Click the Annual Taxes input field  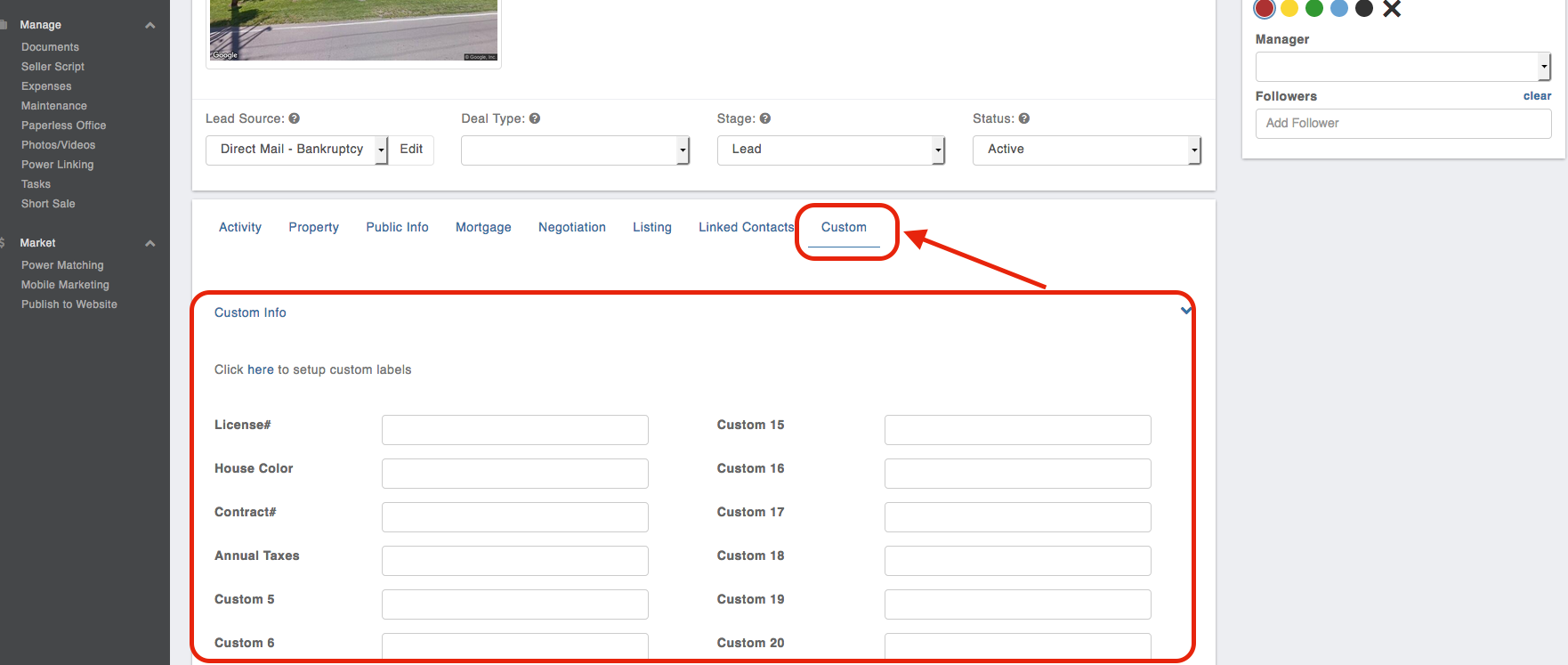pos(515,561)
